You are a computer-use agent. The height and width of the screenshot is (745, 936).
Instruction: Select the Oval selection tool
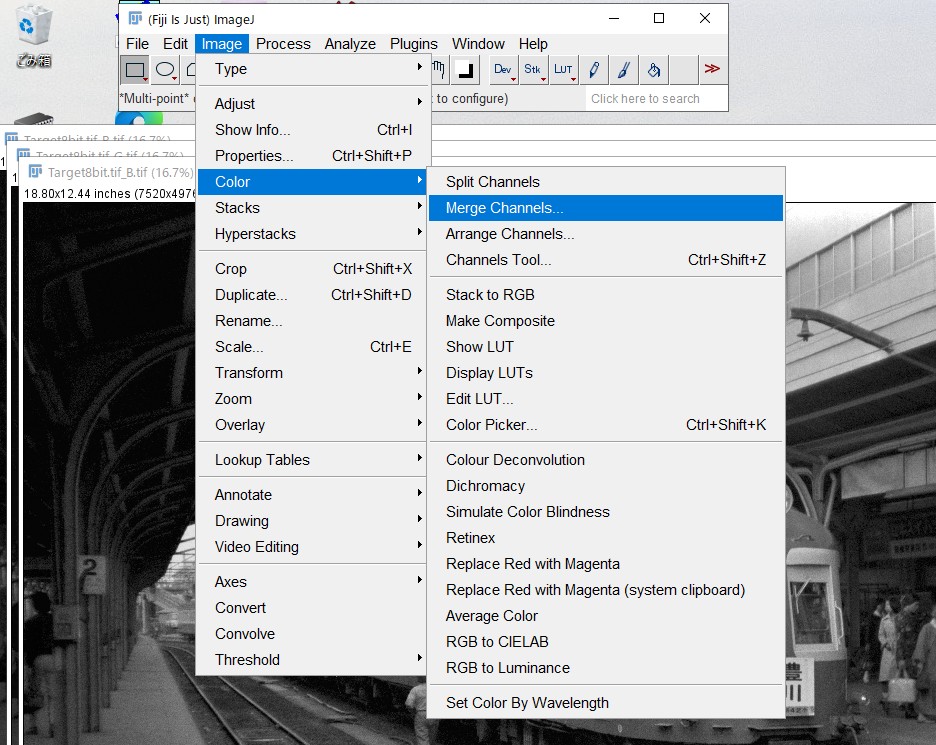coord(165,70)
